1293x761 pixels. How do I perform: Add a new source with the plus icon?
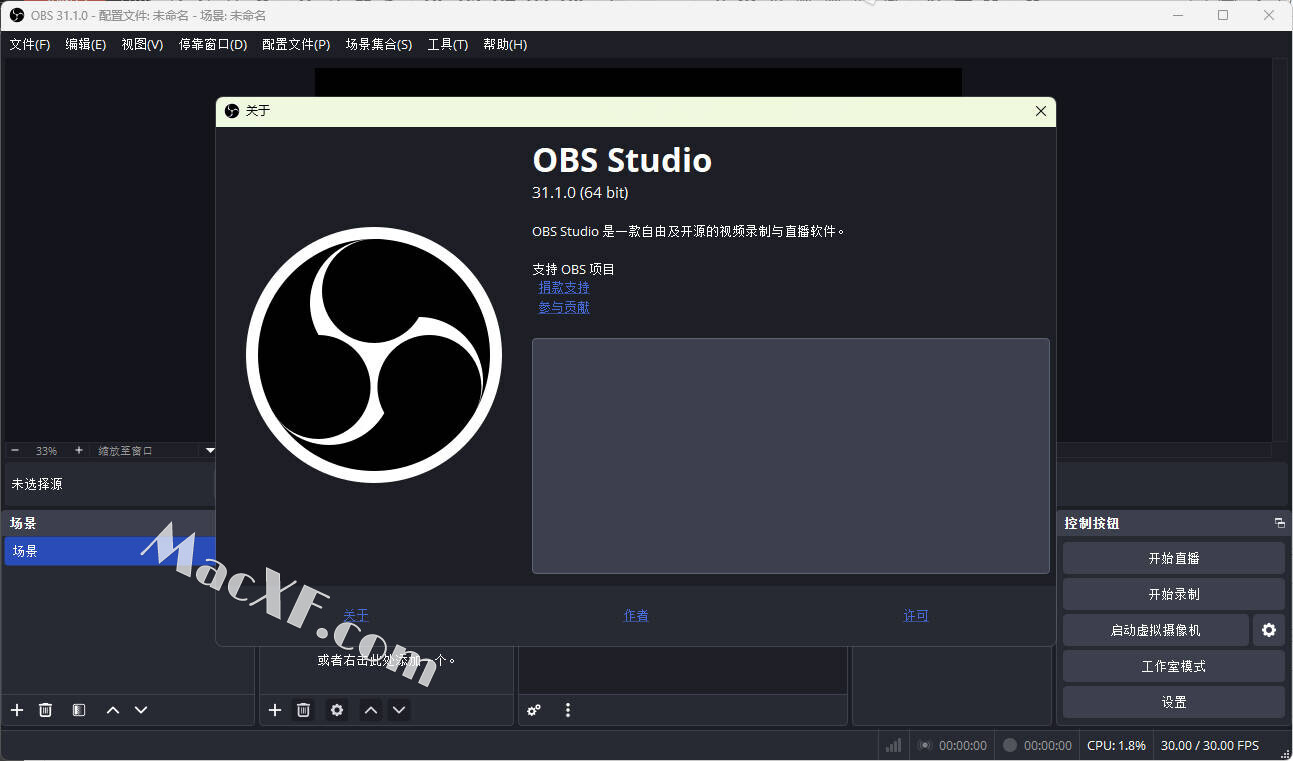(x=275, y=710)
